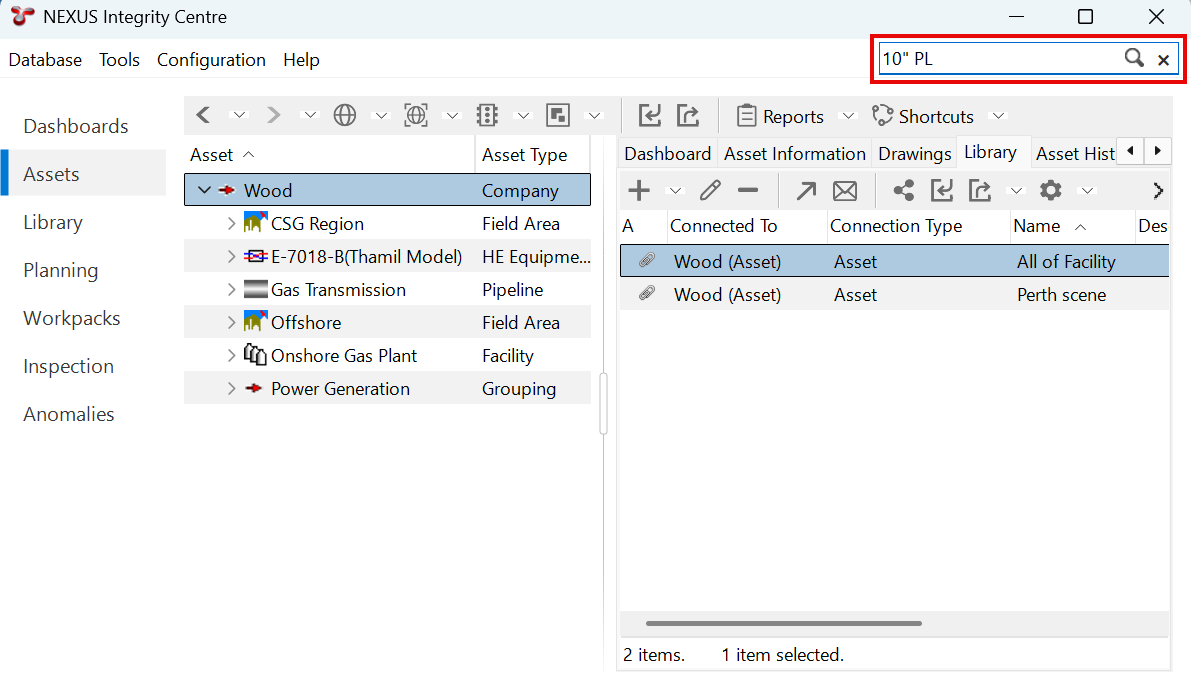
Task: Open dropdown next to dotted grid icon
Action: 523,116
